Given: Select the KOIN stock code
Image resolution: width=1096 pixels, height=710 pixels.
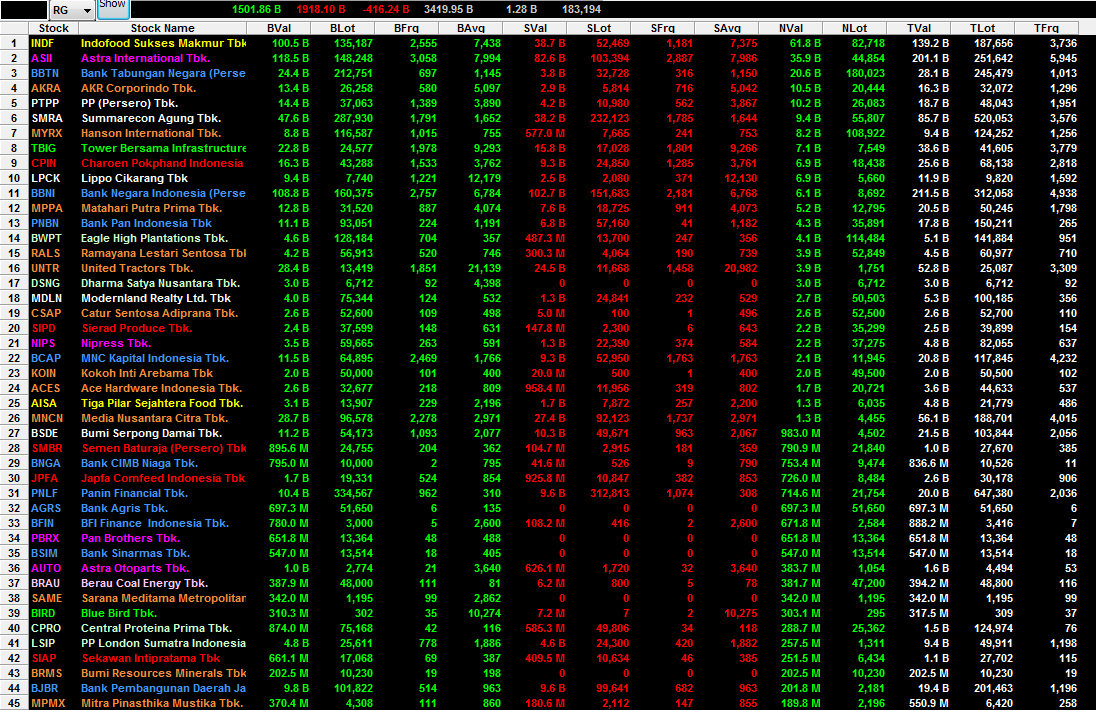Looking at the screenshot, I should tap(44, 374).
